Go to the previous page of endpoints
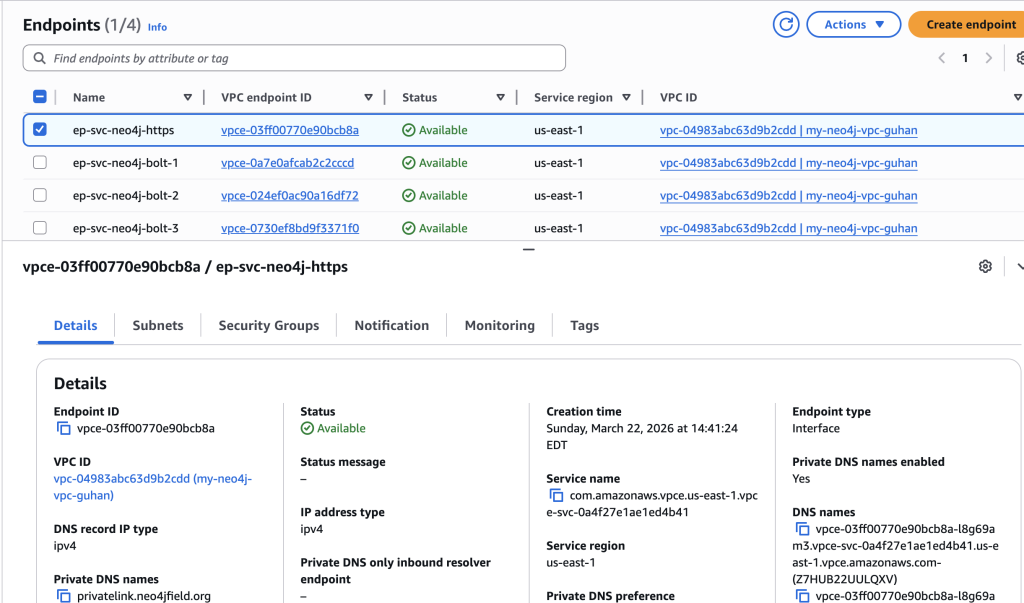The height and width of the screenshot is (603, 1024). (941, 58)
